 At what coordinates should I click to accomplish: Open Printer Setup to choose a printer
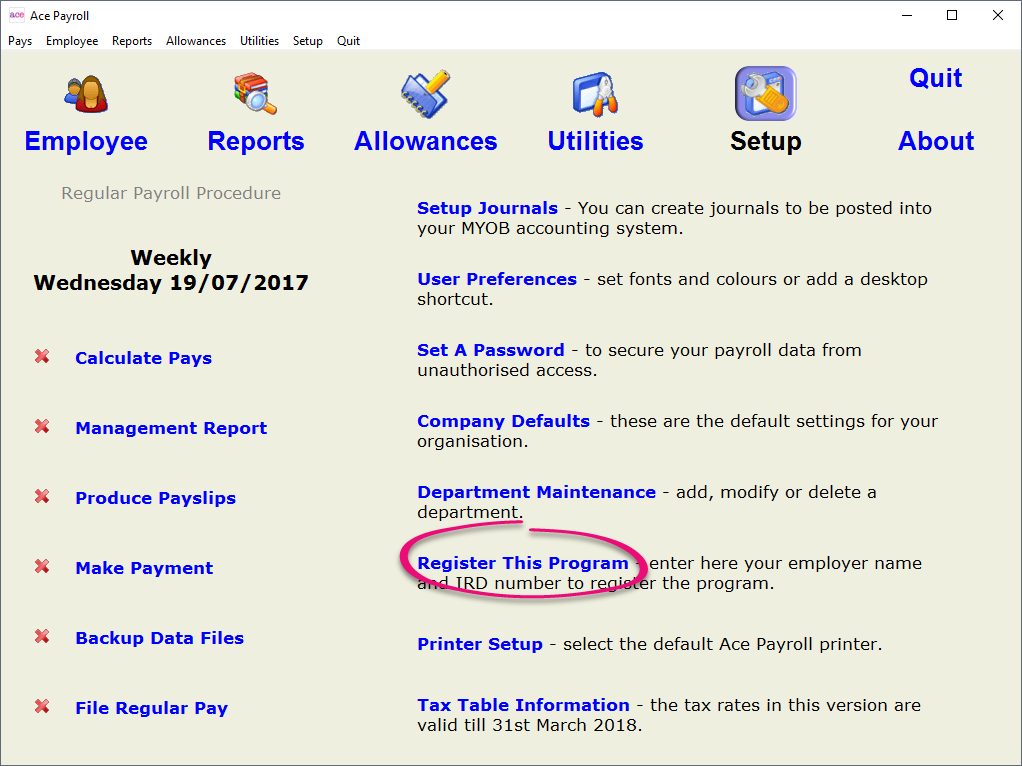click(x=479, y=644)
